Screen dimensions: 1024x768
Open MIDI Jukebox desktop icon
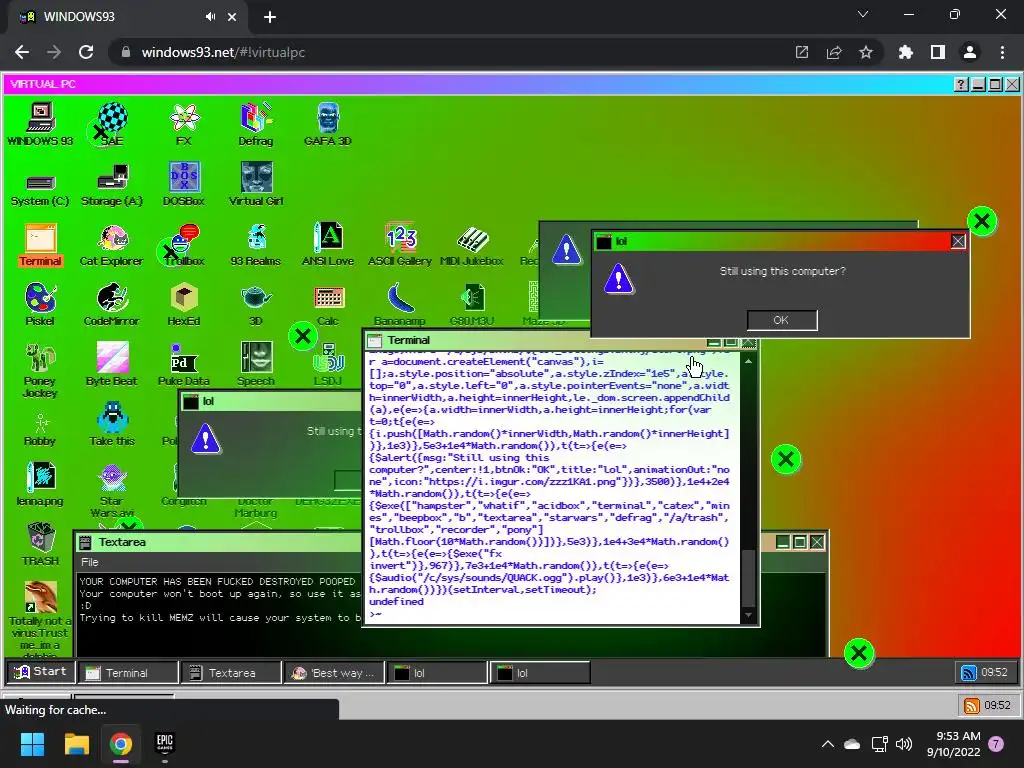click(472, 246)
